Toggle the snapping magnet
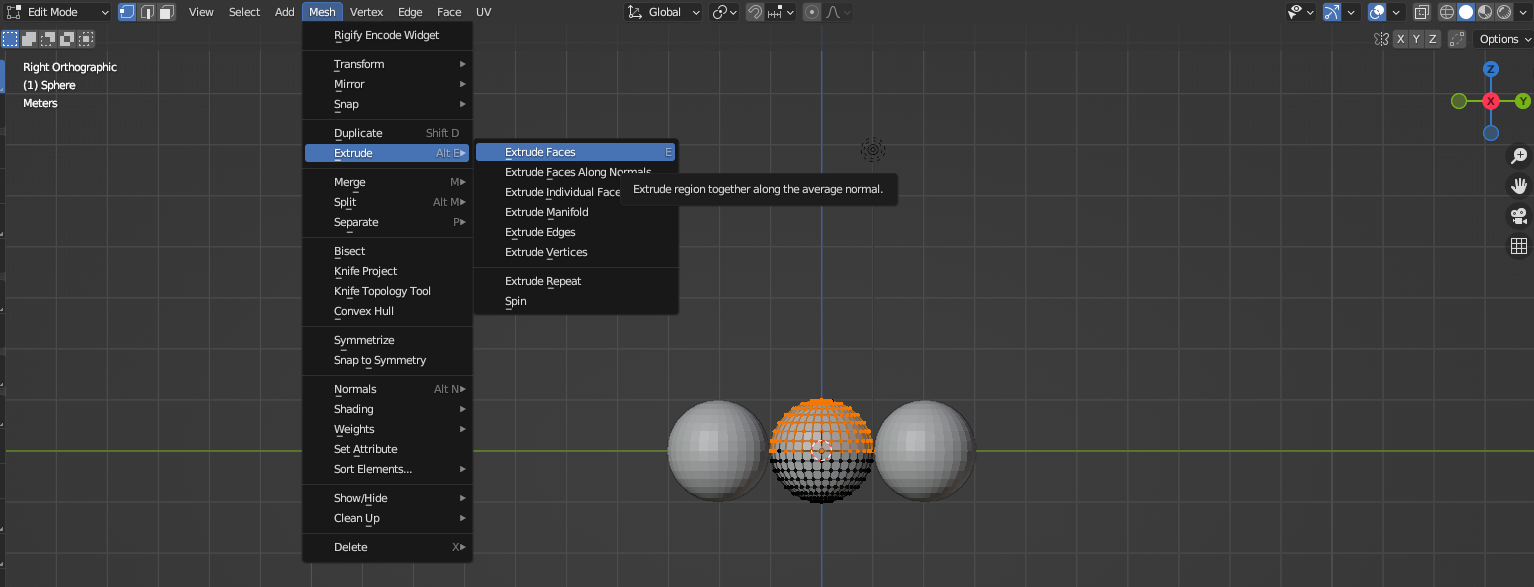1534x587 pixels. 754,11
